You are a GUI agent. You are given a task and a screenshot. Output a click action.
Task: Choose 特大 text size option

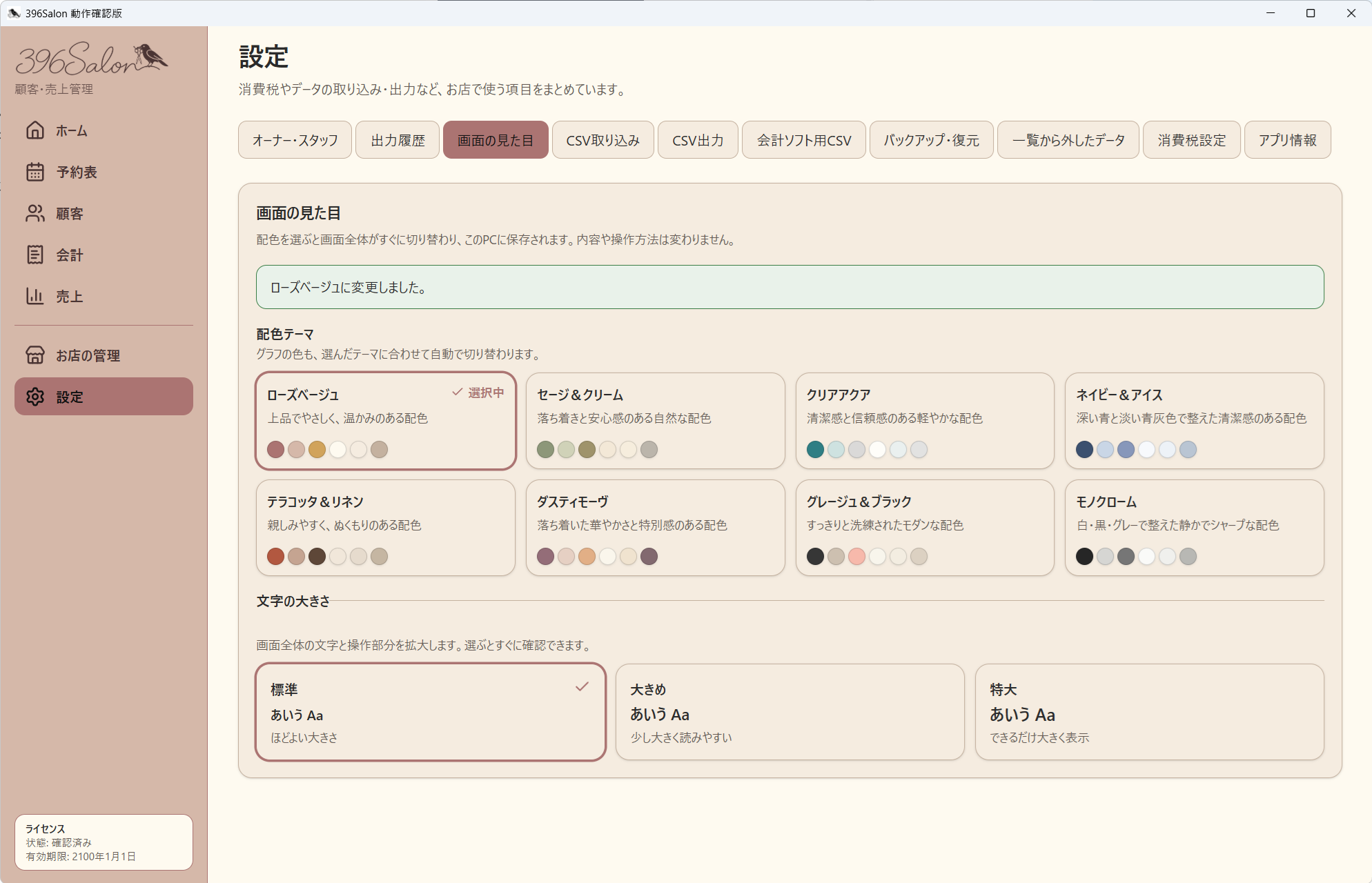[x=1149, y=712]
